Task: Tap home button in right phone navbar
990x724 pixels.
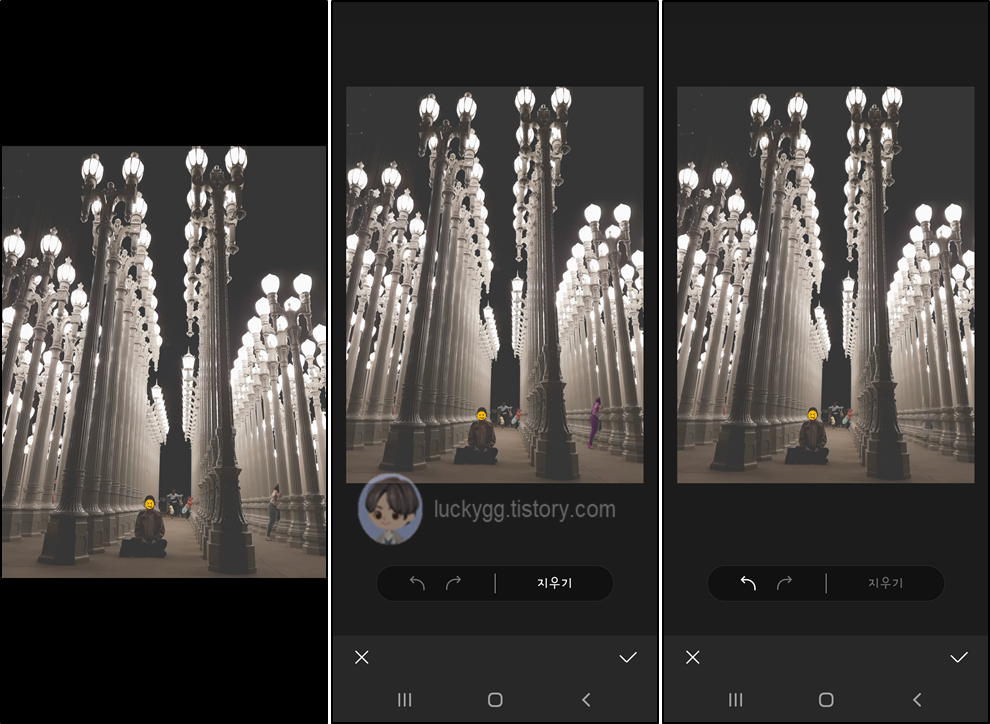Action: [826, 699]
